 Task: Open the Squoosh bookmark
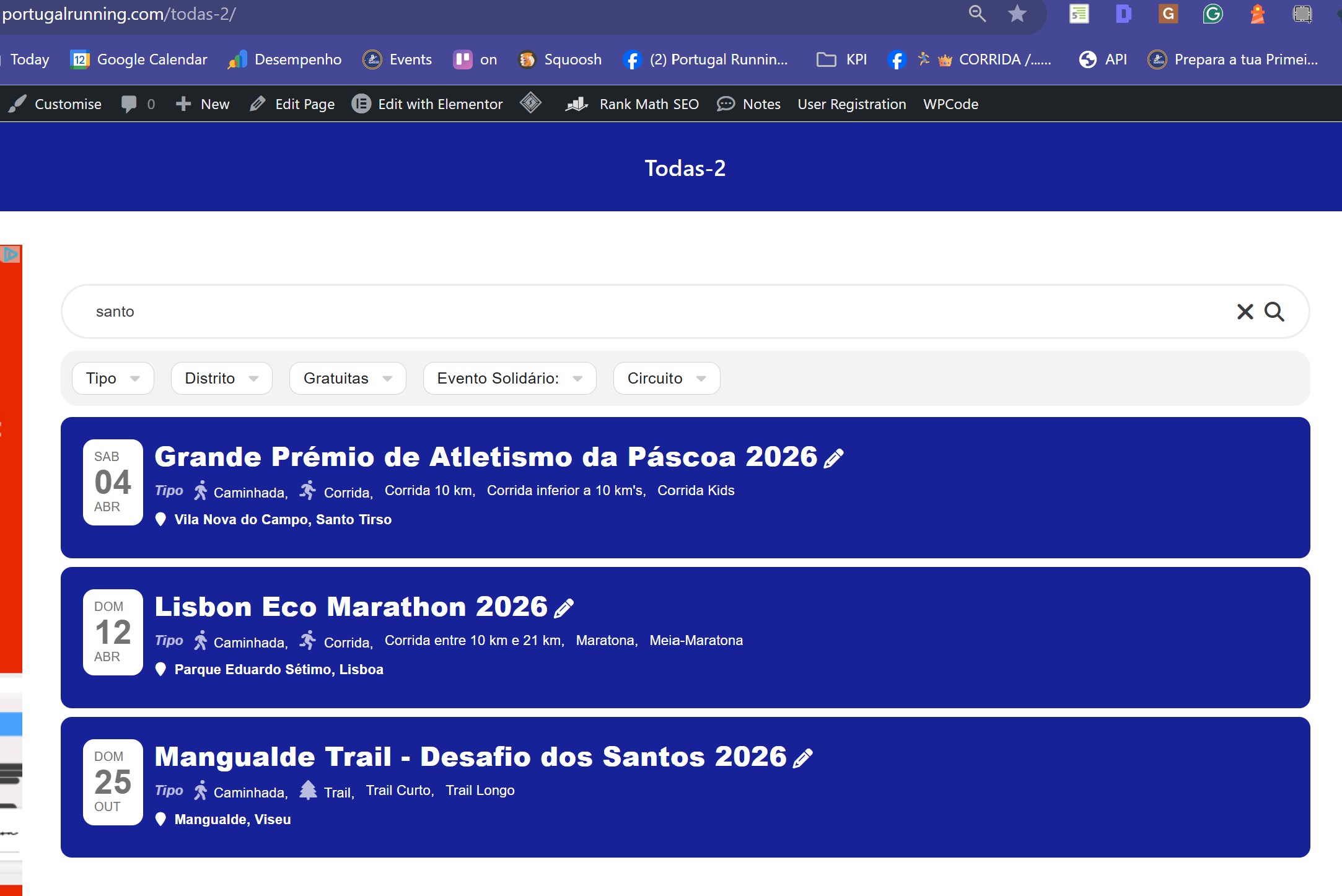tap(560, 59)
